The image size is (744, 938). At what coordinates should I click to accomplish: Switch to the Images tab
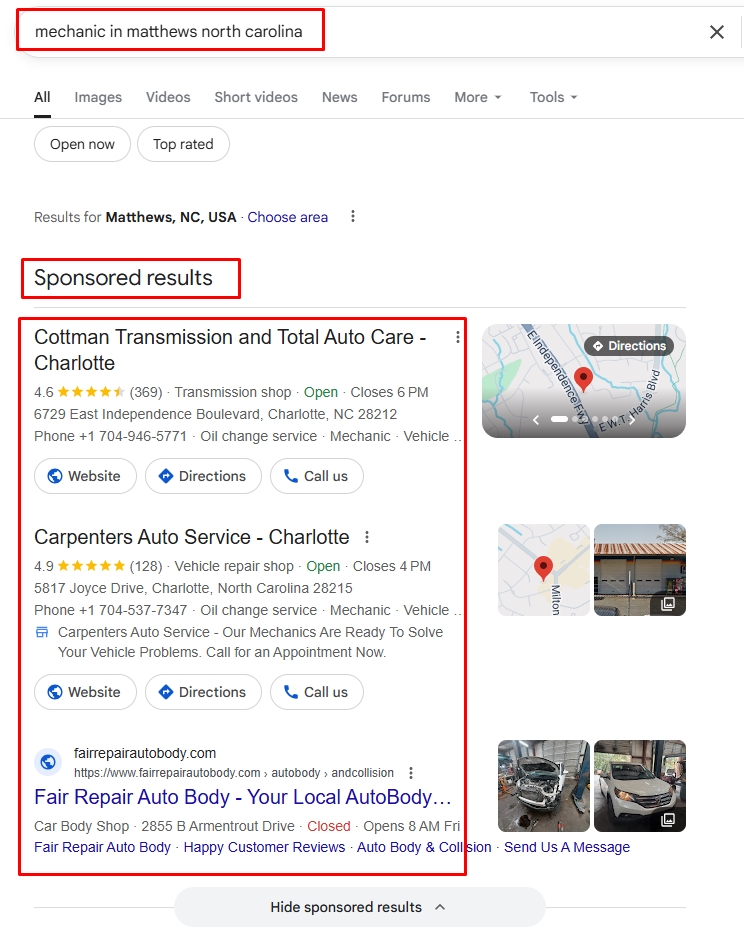tap(98, 97)
